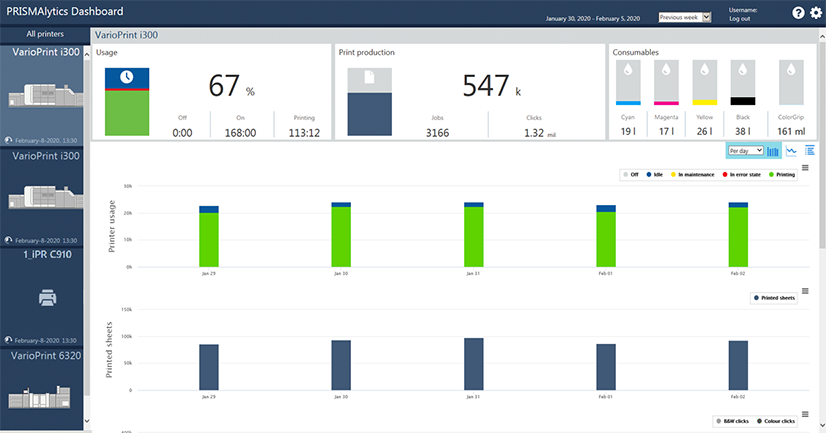The image size is (826, 433).
Task: Toggle B&W clicks legend series
Action: (732, 421)
